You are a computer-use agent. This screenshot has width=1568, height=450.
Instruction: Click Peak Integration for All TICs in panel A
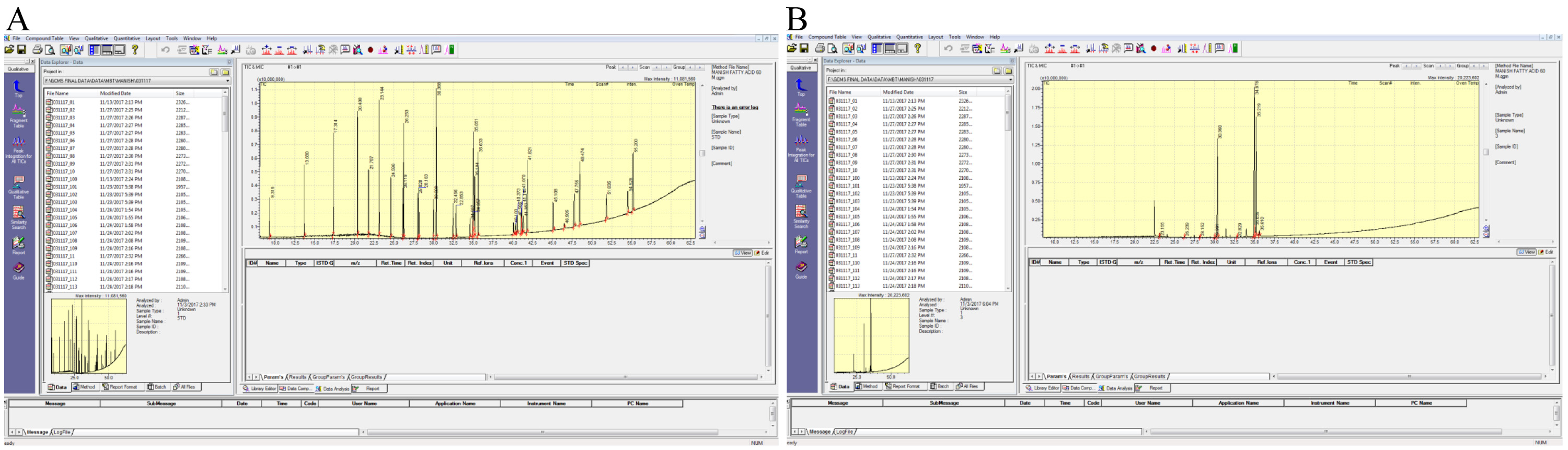coord(19,151)
